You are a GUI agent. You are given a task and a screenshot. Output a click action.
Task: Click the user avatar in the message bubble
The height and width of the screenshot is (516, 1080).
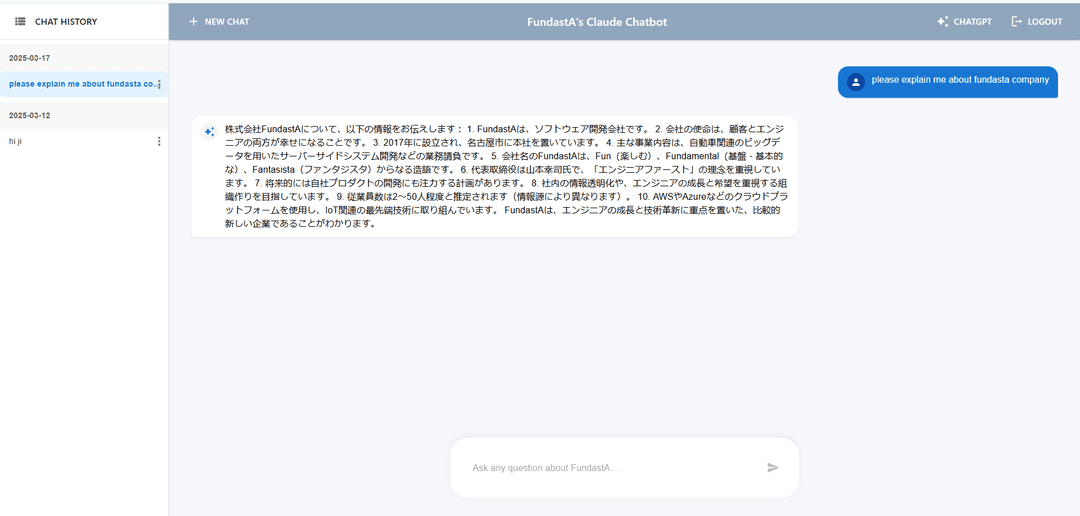856,82
